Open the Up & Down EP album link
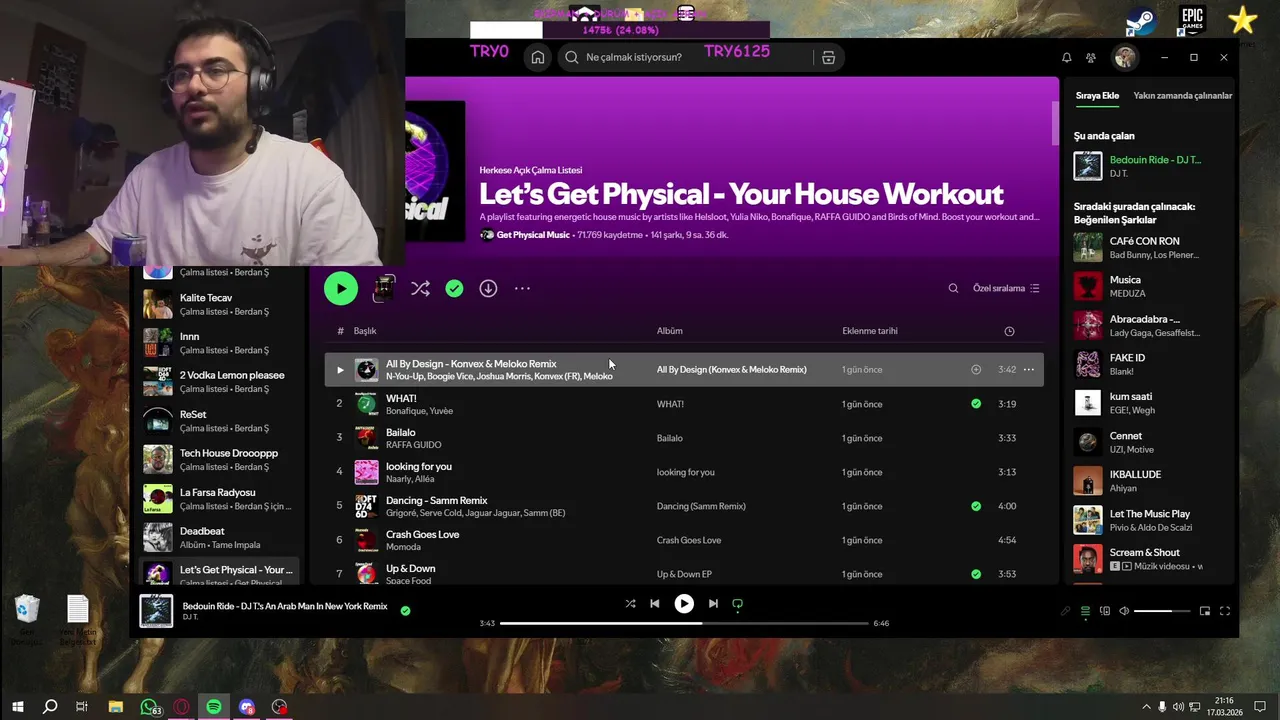Screen dimensions: 1280x720 (684, 574)
